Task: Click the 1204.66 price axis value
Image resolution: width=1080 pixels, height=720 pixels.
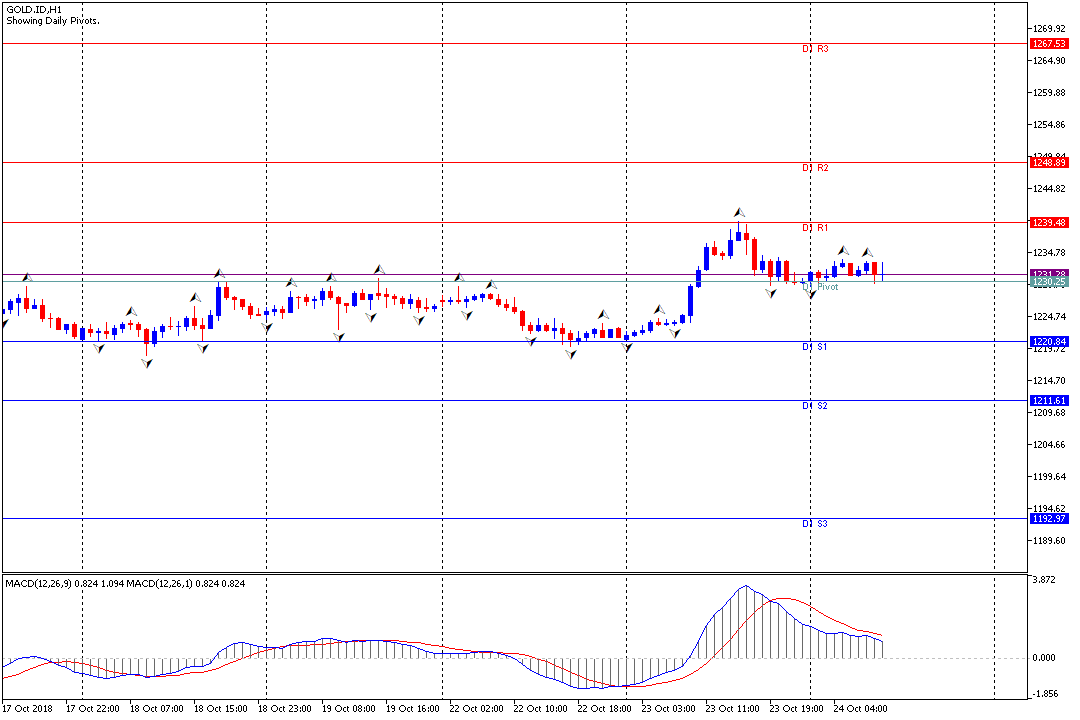Action: tap(1049, 445)
